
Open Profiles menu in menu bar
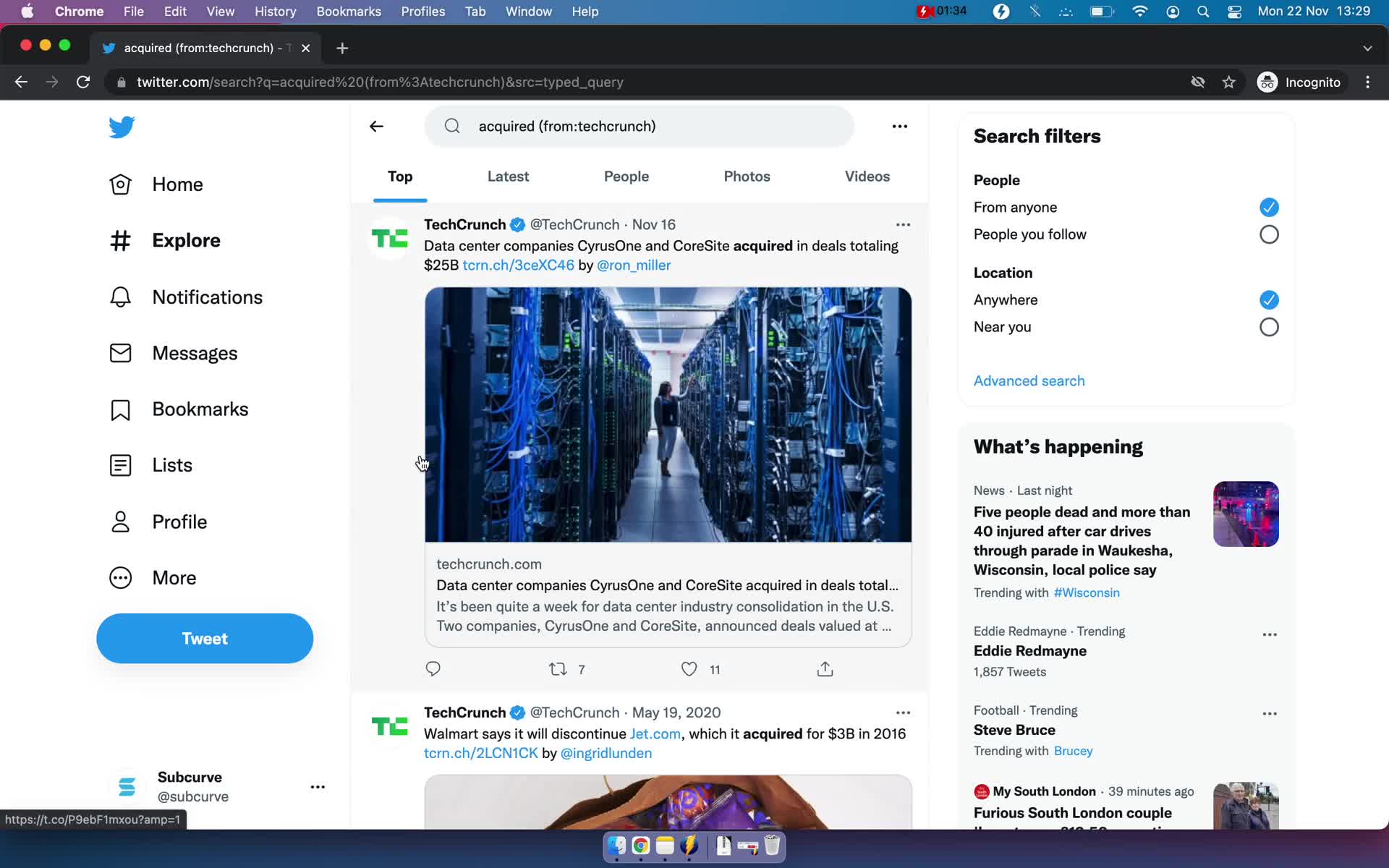[x=423, y=12]
